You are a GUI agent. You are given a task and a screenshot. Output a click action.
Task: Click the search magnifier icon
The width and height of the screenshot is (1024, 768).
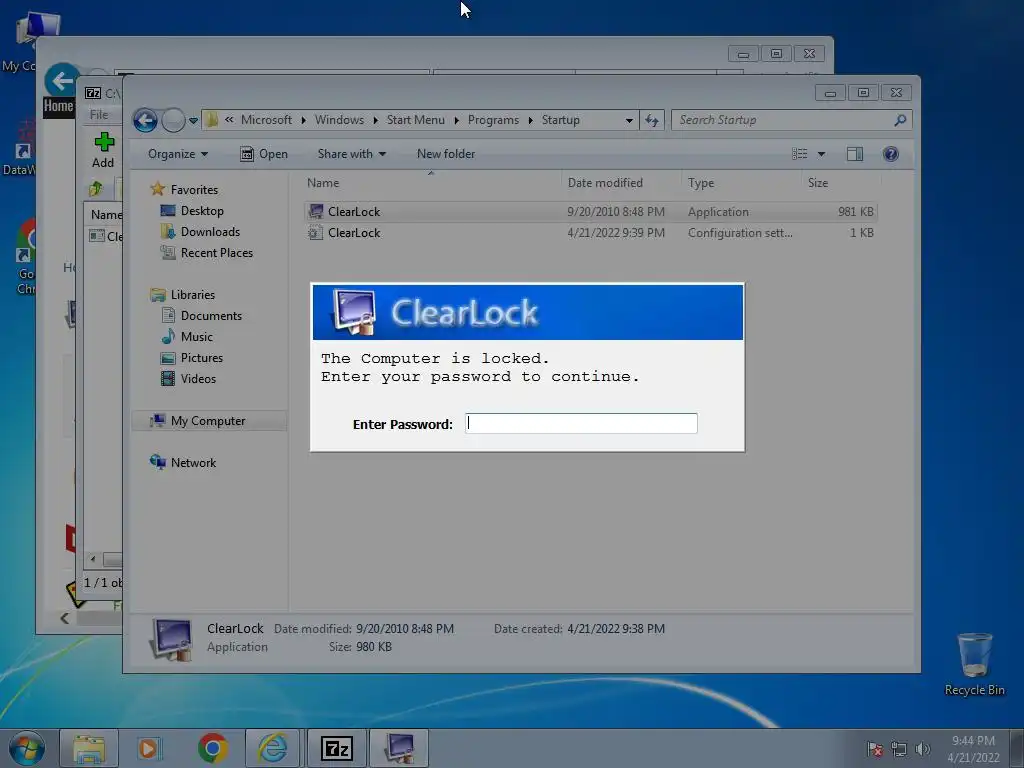click(x=901, y=120)
